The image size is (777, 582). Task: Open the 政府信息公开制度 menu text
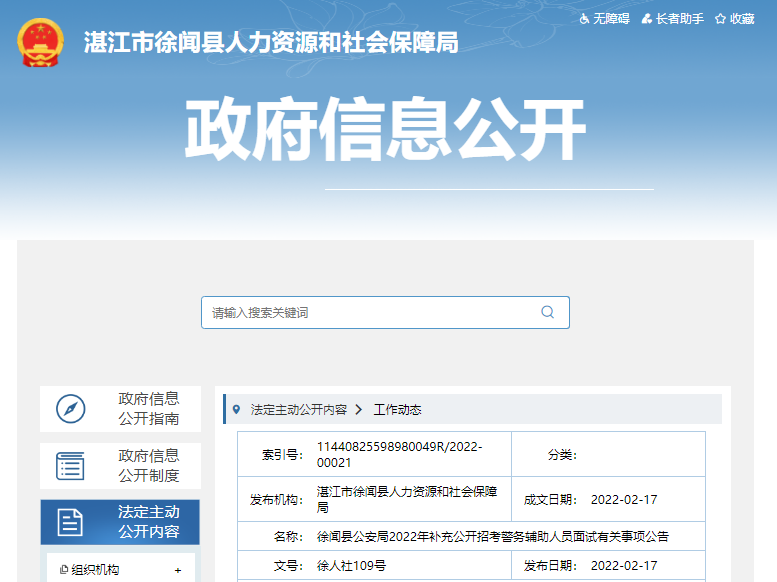tap(149, 466)
